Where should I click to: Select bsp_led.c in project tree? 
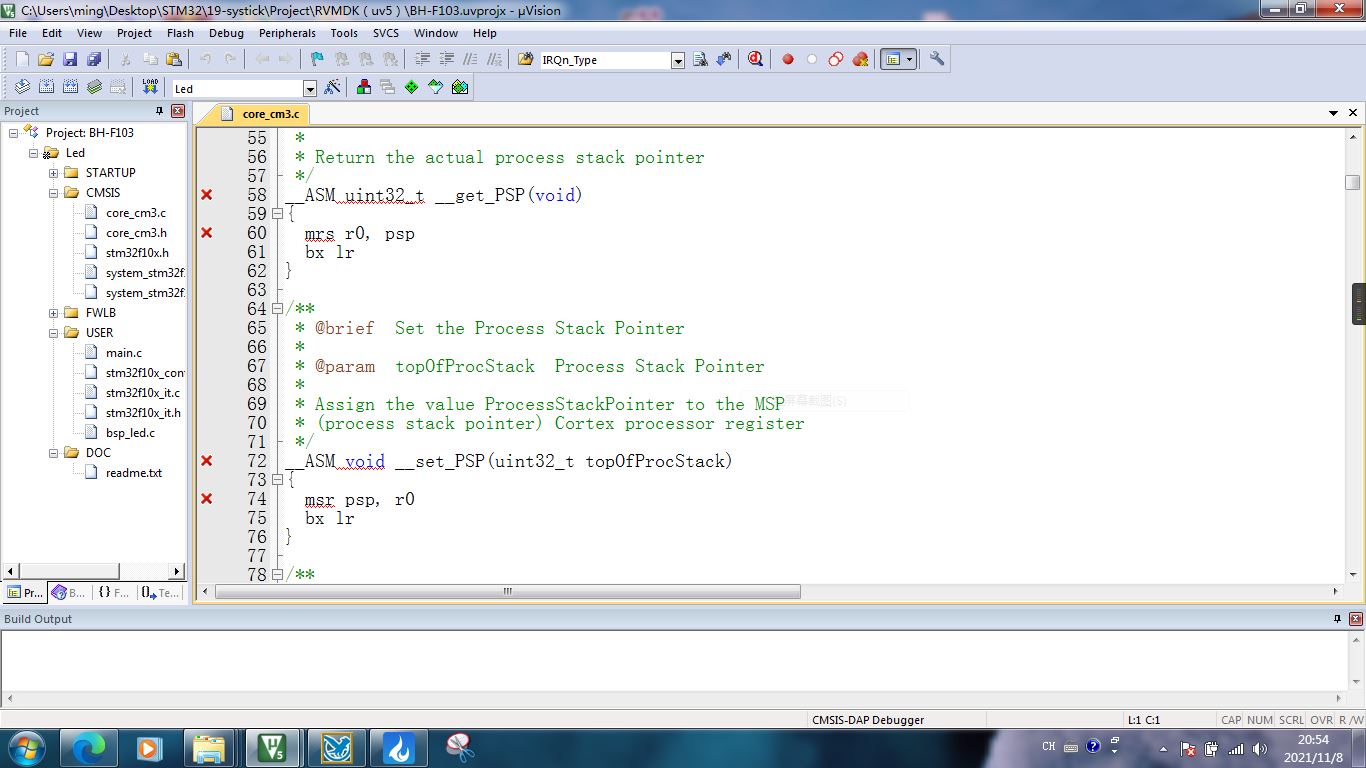click(130, 433)
